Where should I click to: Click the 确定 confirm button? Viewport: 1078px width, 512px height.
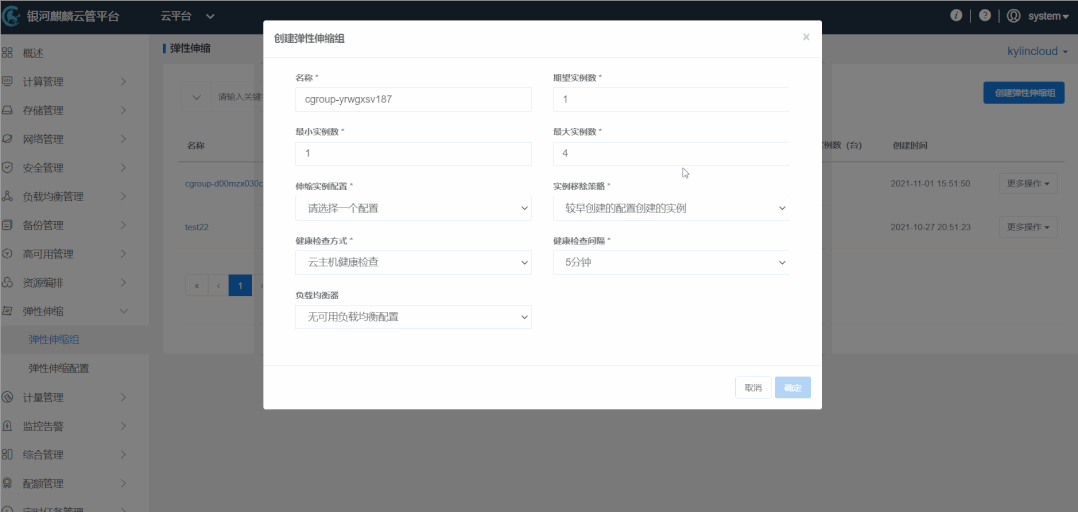(792, 388)
